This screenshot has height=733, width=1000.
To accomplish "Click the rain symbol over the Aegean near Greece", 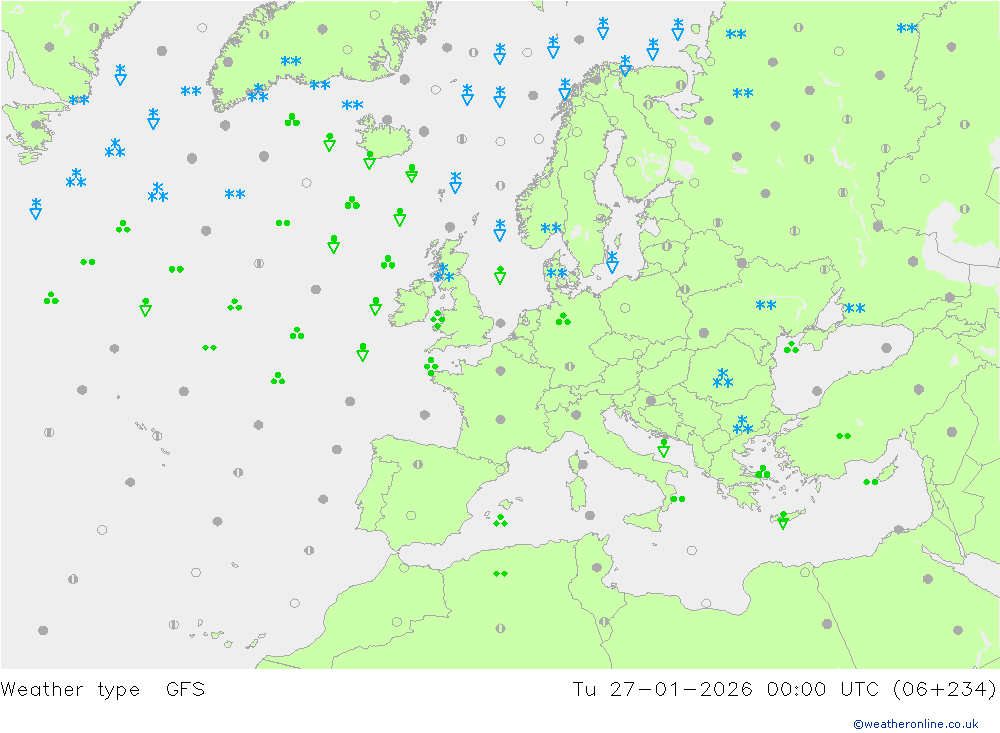I will (x=763, y=472).
